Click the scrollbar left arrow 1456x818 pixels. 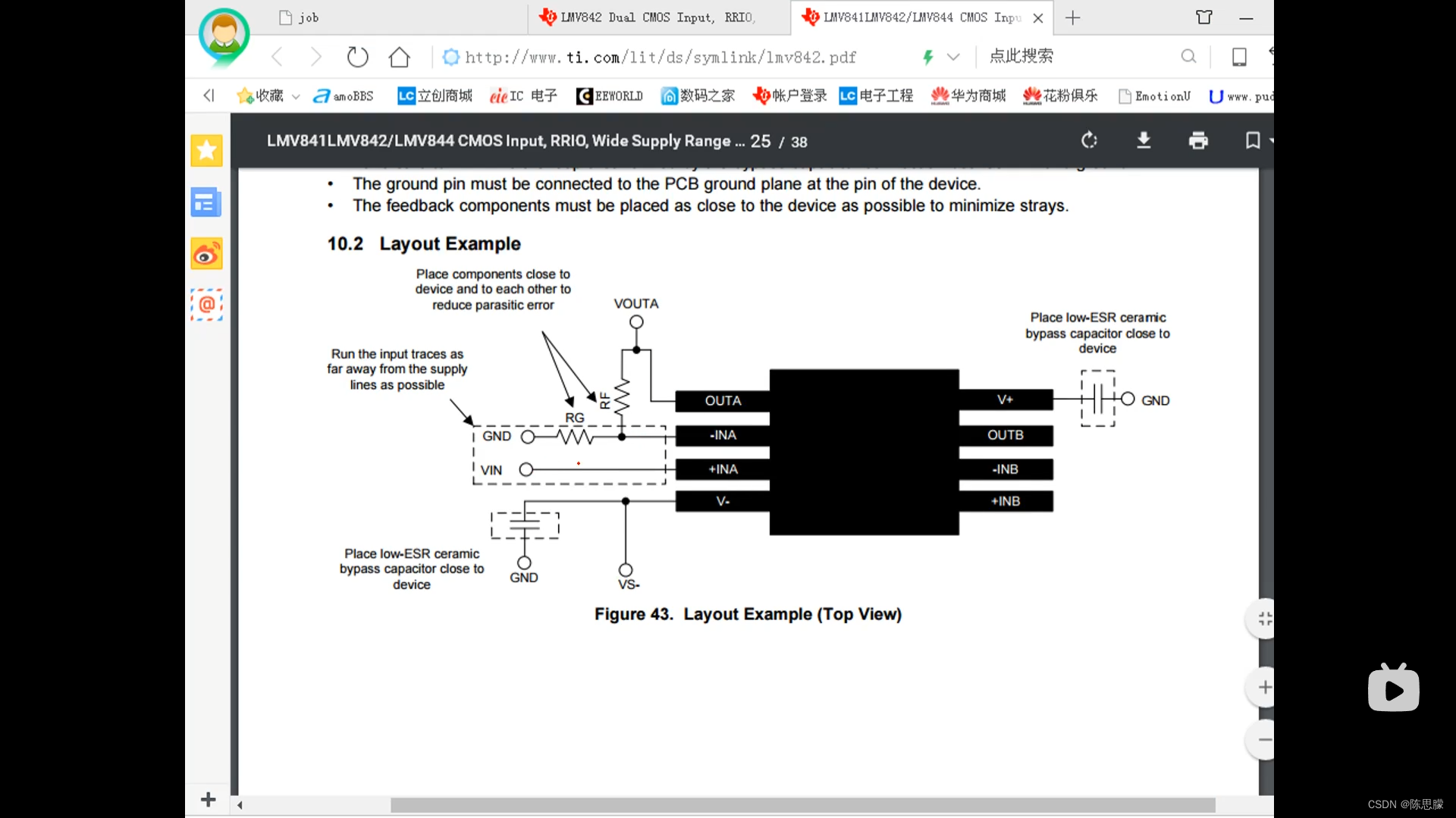(240, 805)
